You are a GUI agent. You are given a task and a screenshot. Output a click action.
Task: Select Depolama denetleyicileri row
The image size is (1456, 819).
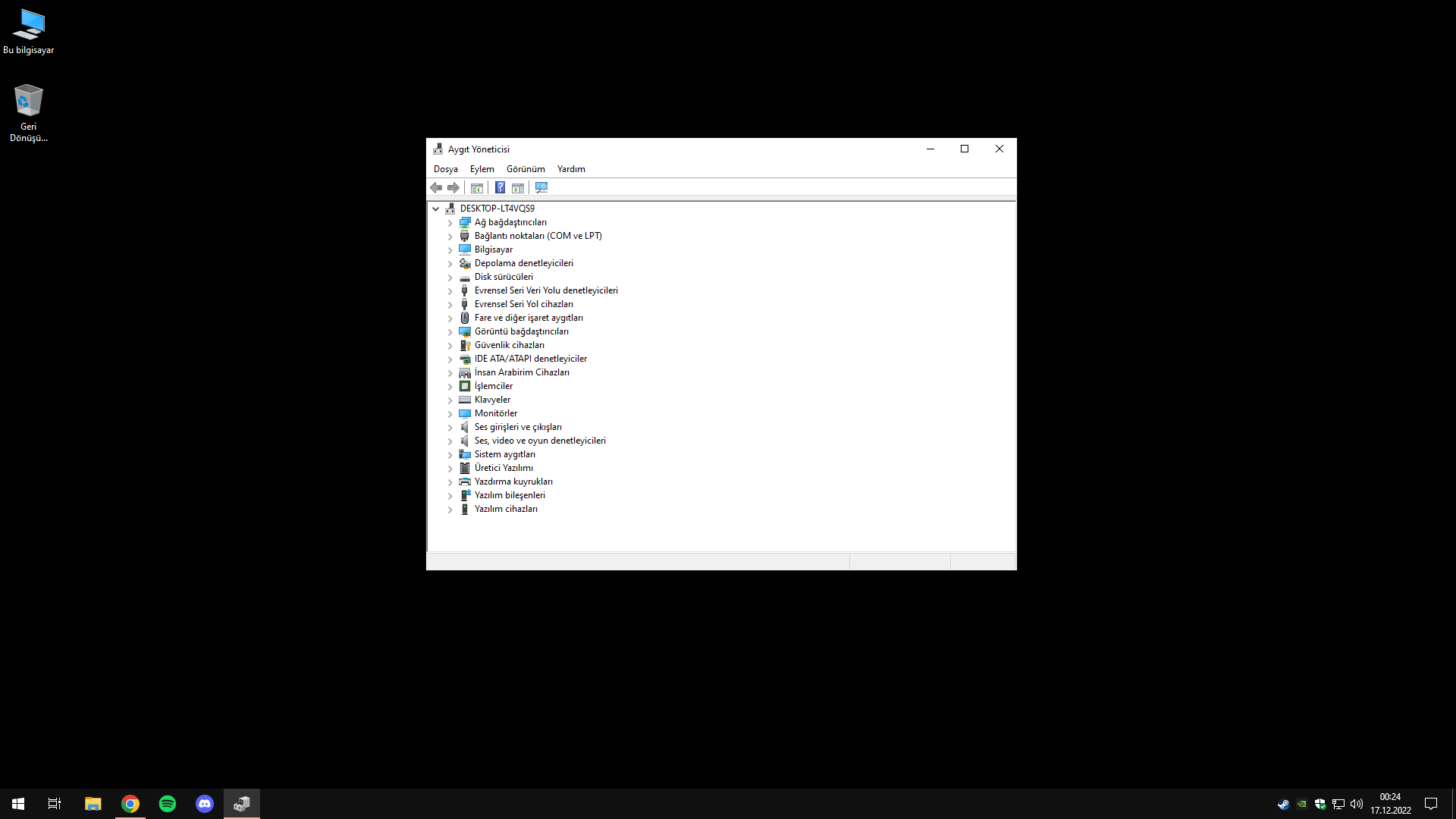coord(524,263)
